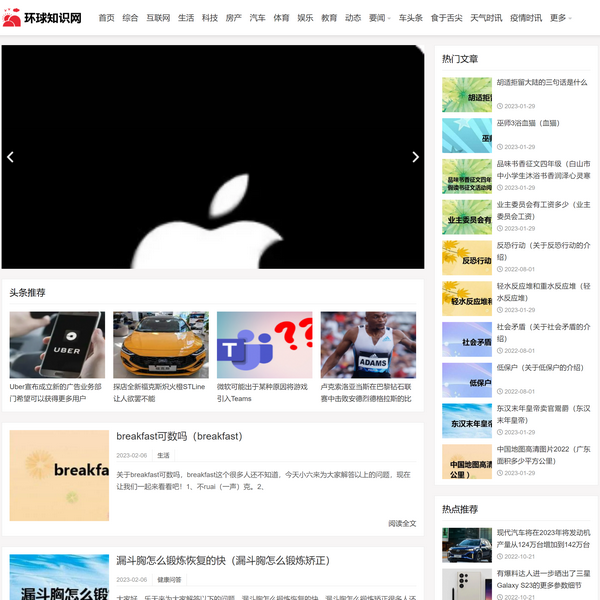Open the Uber advertising article thumbnail
600x600 pixels.
point(57,344)
